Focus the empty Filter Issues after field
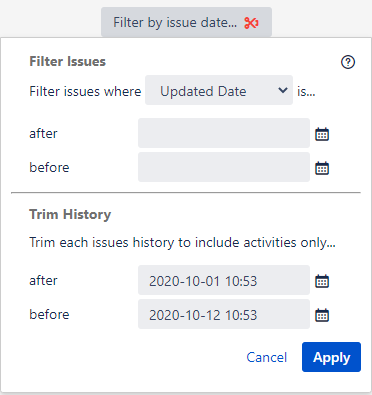The height and width of the screenshot is (395, 372). [x=224, y=133]
